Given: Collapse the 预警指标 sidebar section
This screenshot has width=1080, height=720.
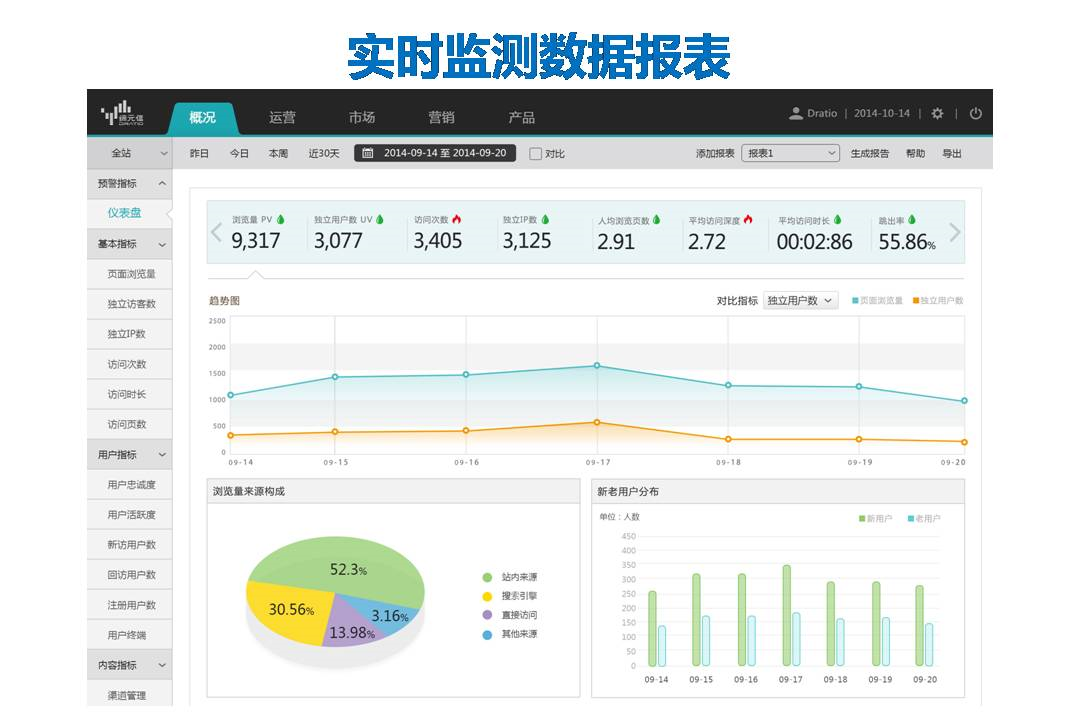Looking at the screenshot, I should pos(129,183).
